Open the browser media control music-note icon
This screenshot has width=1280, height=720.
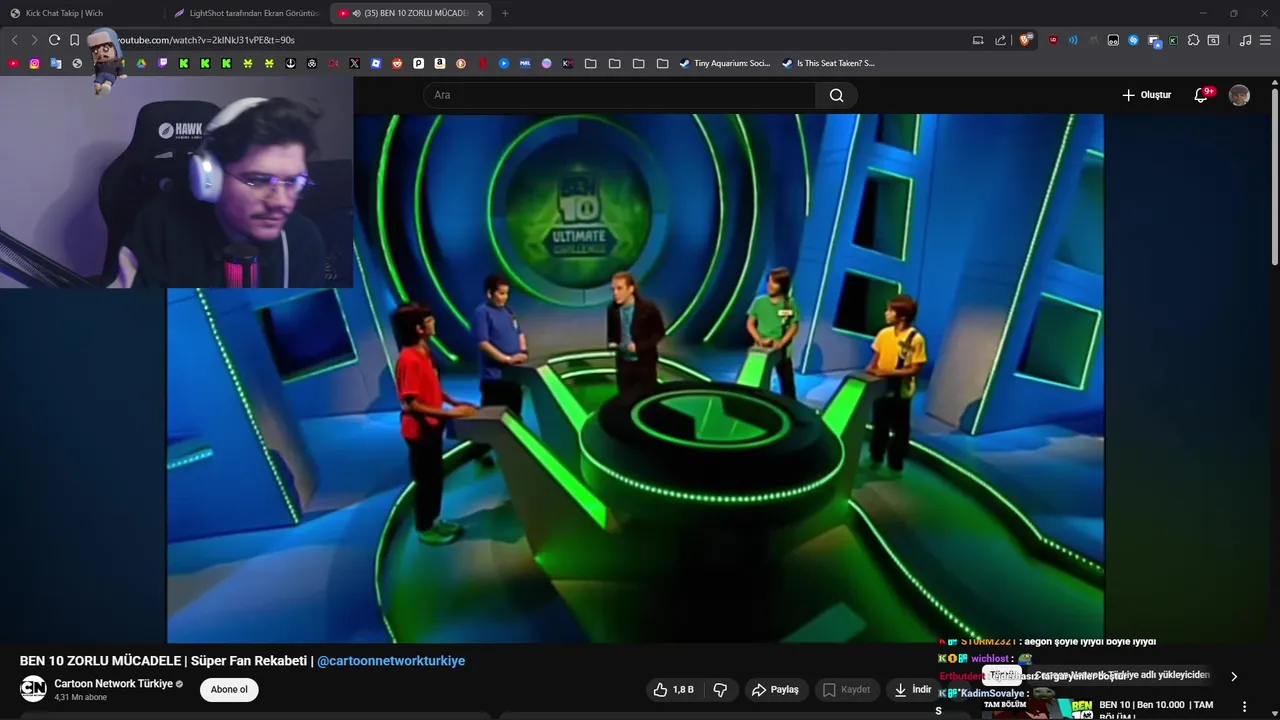[1245, 40]
